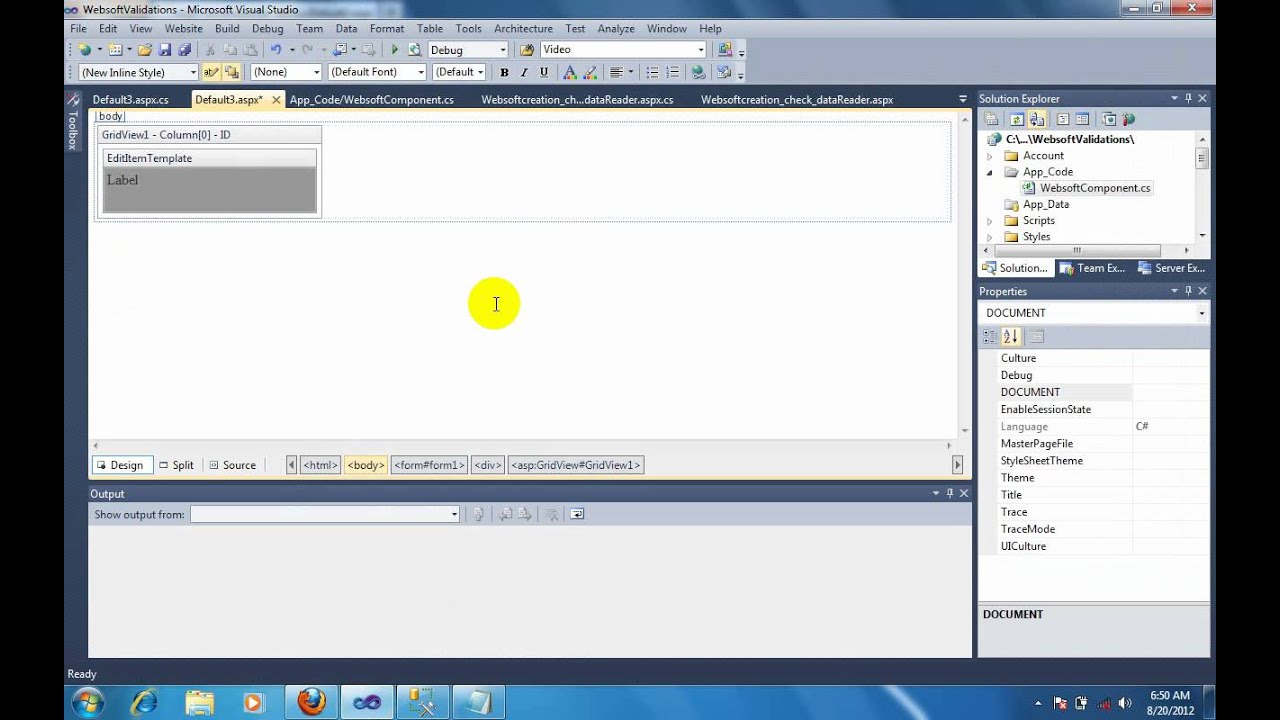
Task: Select the App_Data folder
Action: [1046, 205]
